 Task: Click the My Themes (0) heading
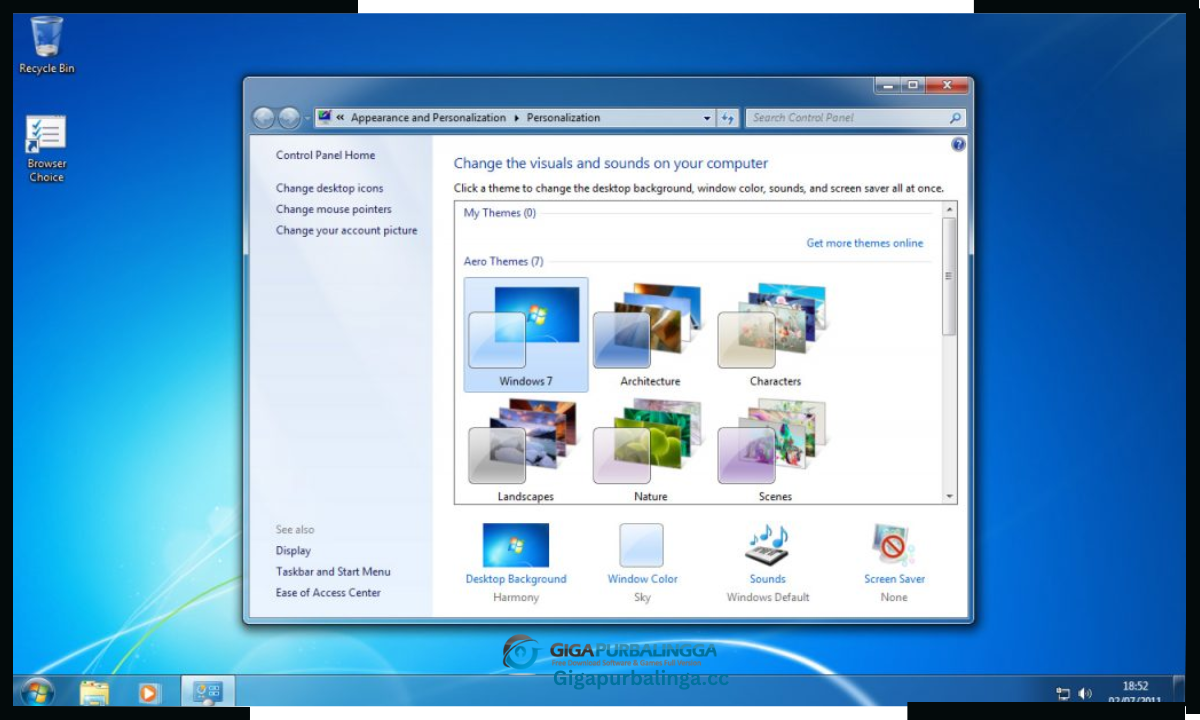pos(499,213)
